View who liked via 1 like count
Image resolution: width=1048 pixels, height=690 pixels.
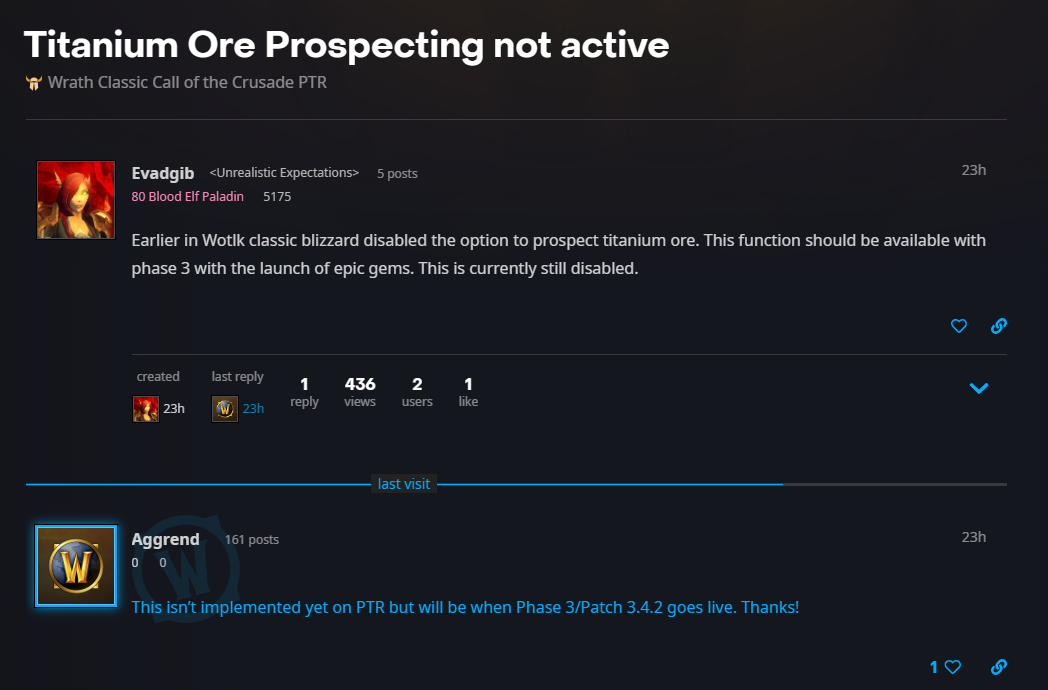coord(468,392)
